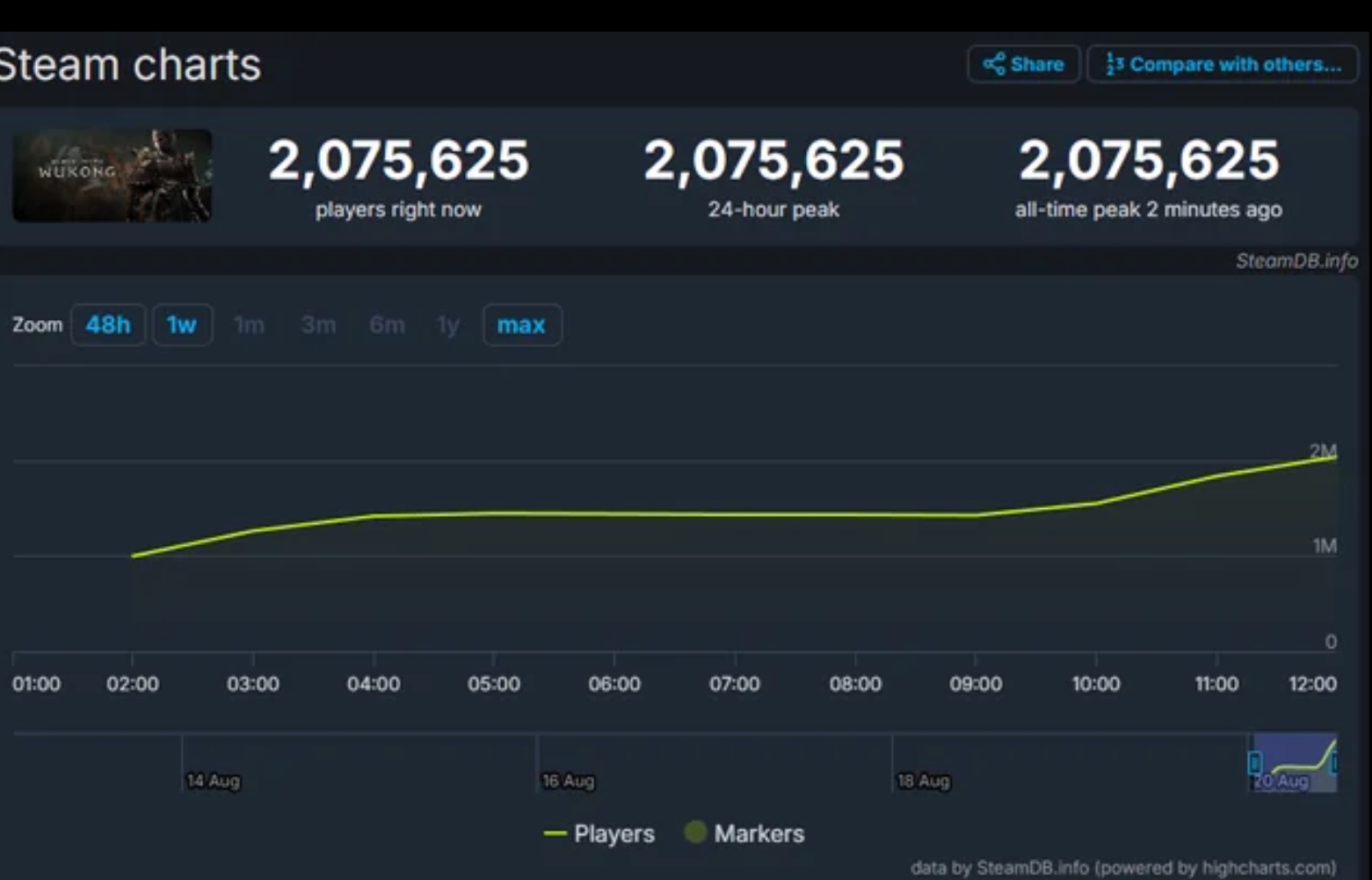Choose the 6m zoom option
Viewport: 1372px width, 880px height.
tap(387, 325)
